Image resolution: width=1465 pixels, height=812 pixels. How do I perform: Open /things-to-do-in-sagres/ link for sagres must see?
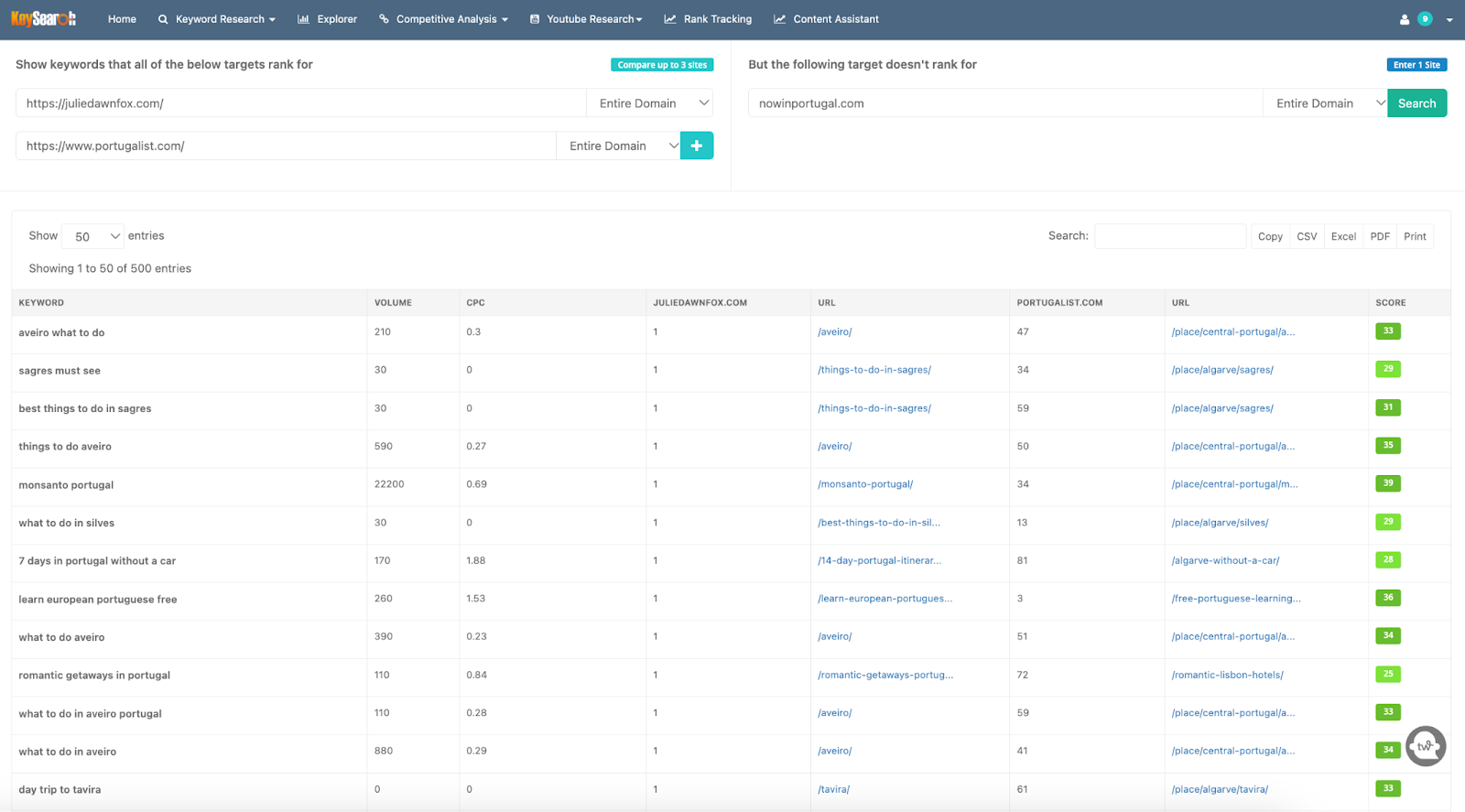point(874,370)
